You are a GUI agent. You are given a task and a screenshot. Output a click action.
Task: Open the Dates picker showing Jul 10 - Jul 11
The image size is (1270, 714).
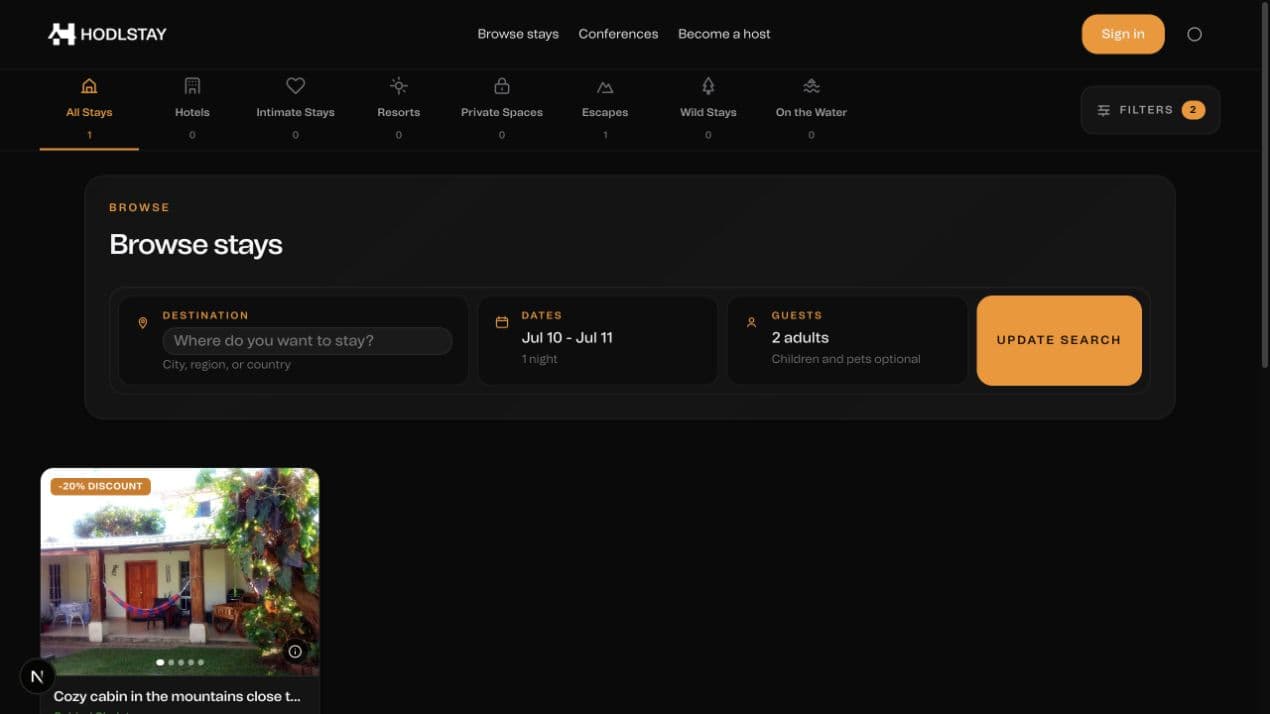point(598,340)
